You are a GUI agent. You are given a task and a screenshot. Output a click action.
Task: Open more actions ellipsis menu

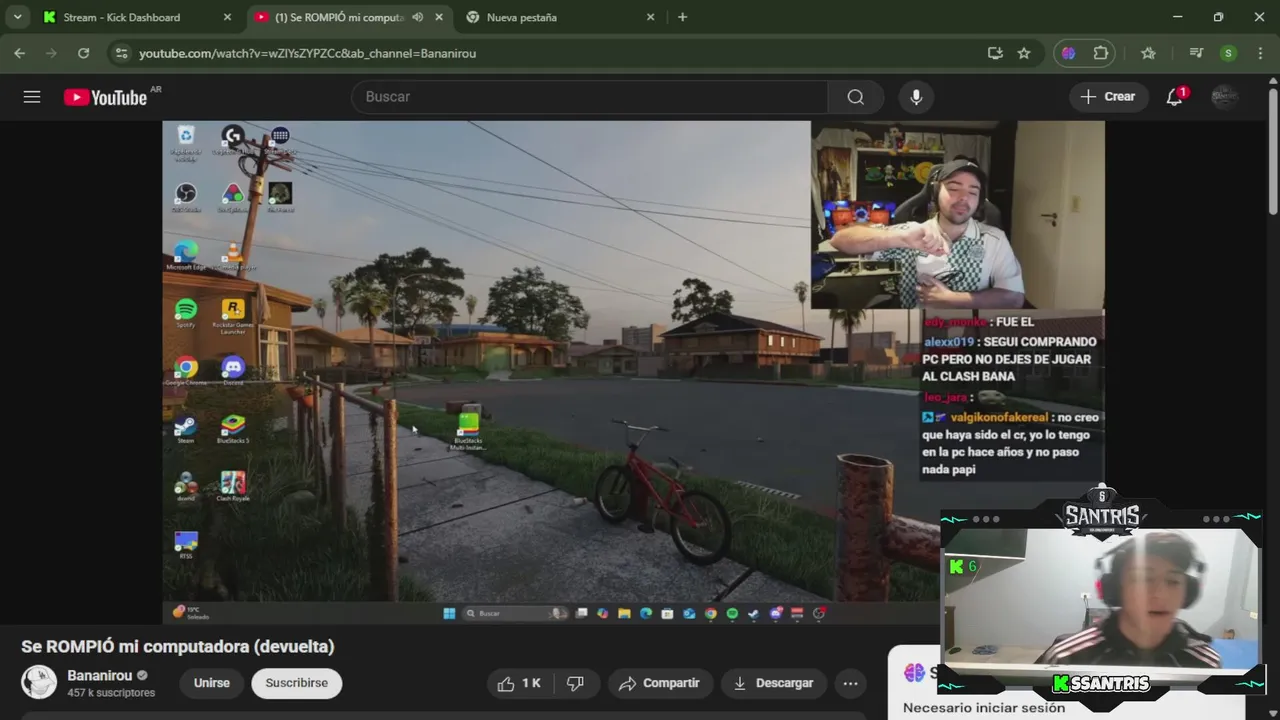(851, 683)
